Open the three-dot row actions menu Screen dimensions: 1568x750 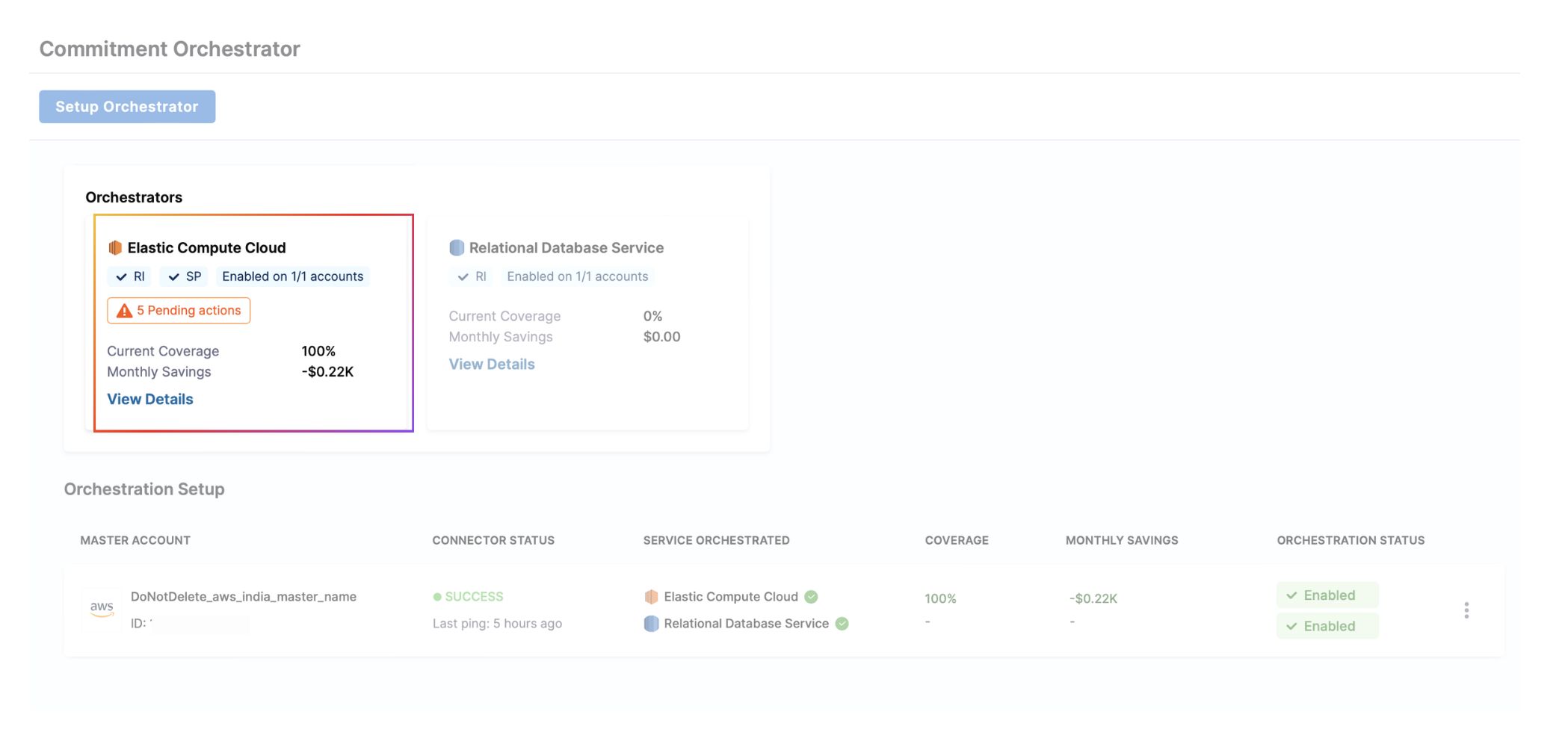(x=1466, y=610)
